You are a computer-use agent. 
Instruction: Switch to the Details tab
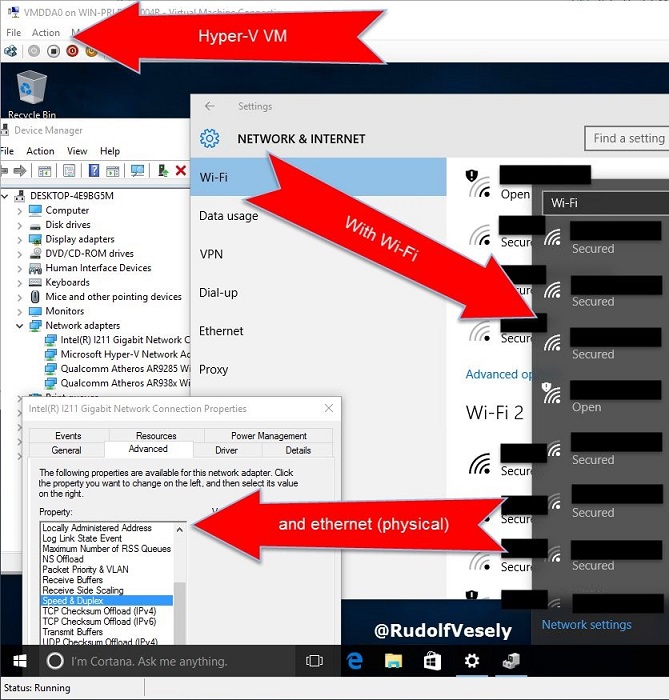point(298,450)
